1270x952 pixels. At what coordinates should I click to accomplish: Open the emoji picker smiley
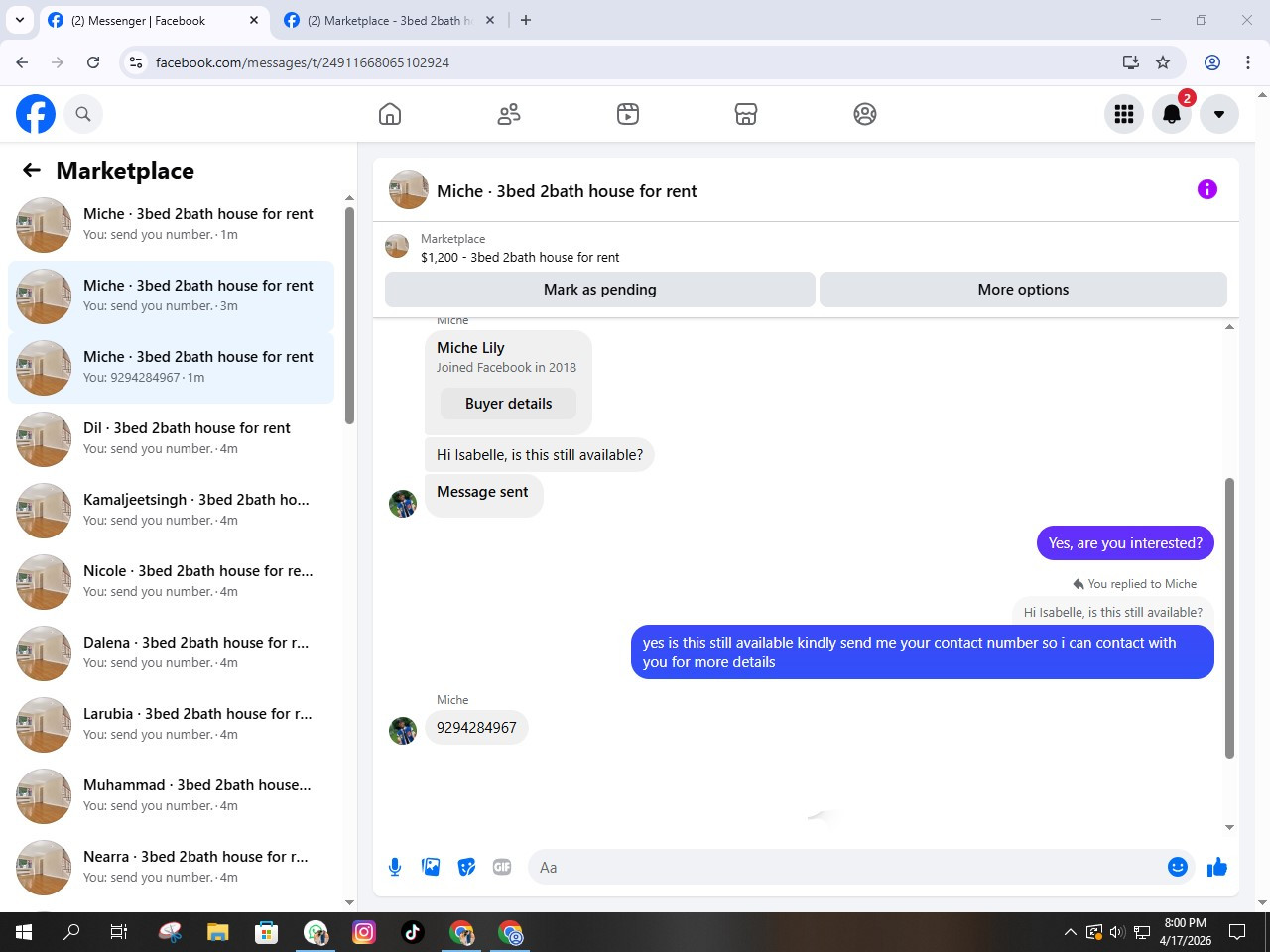1178,867
